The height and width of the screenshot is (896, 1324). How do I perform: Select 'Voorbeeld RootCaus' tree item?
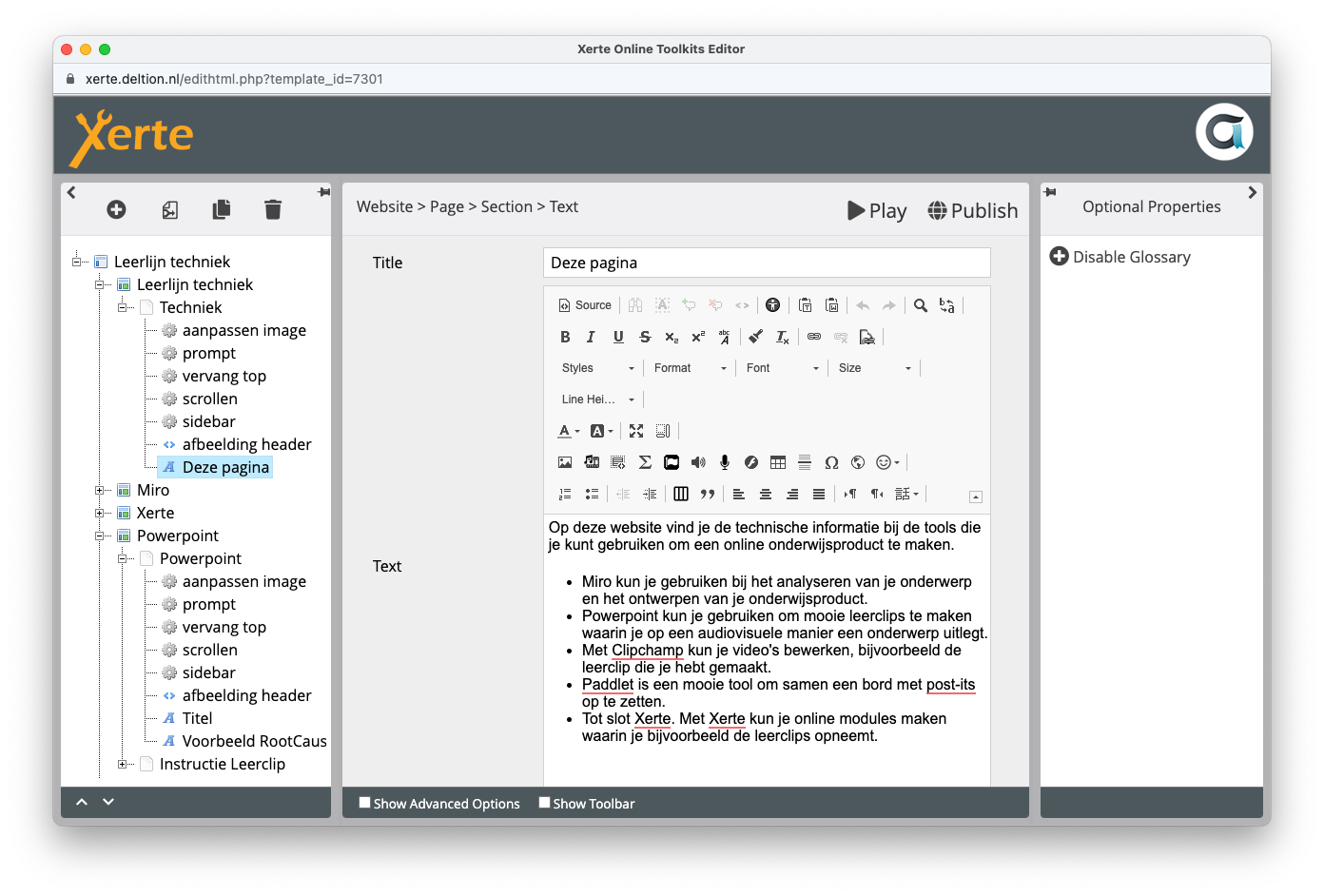click(254, 741)
